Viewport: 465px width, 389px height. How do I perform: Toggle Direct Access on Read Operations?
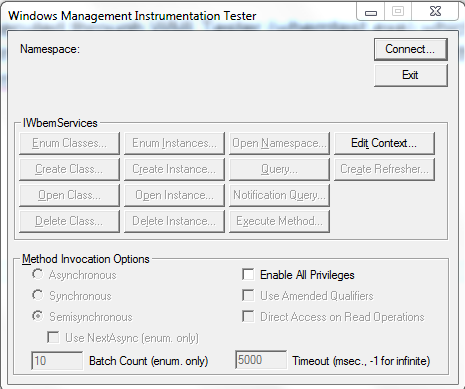(248, 317)
